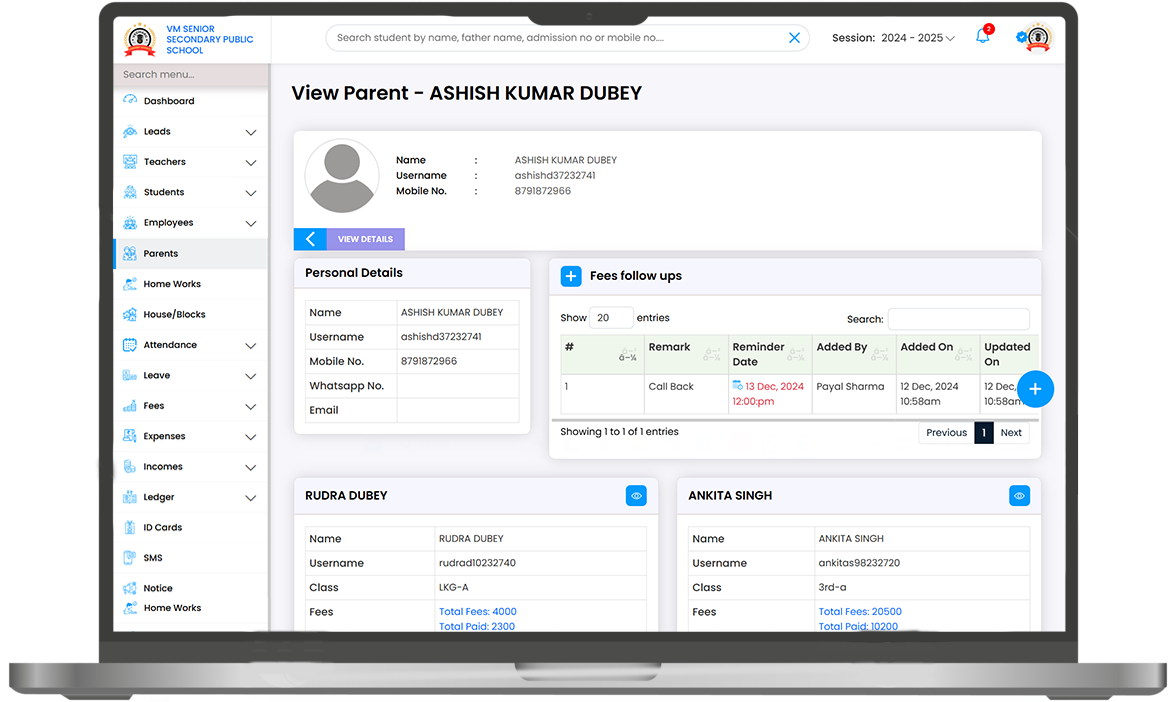Click the plus icon beside Fees follow ups
The image size is (1175, 702).
(x=571, y=276)
